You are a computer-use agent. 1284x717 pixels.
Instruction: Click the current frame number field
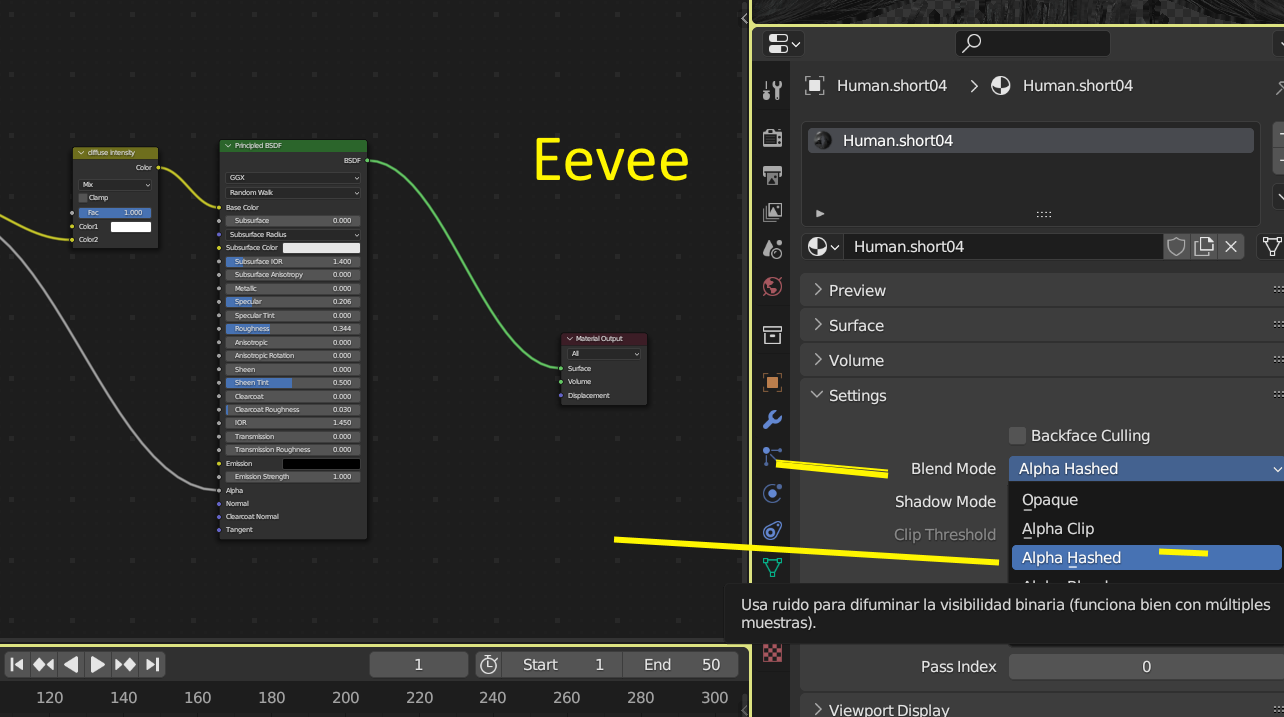coord(419,664)
